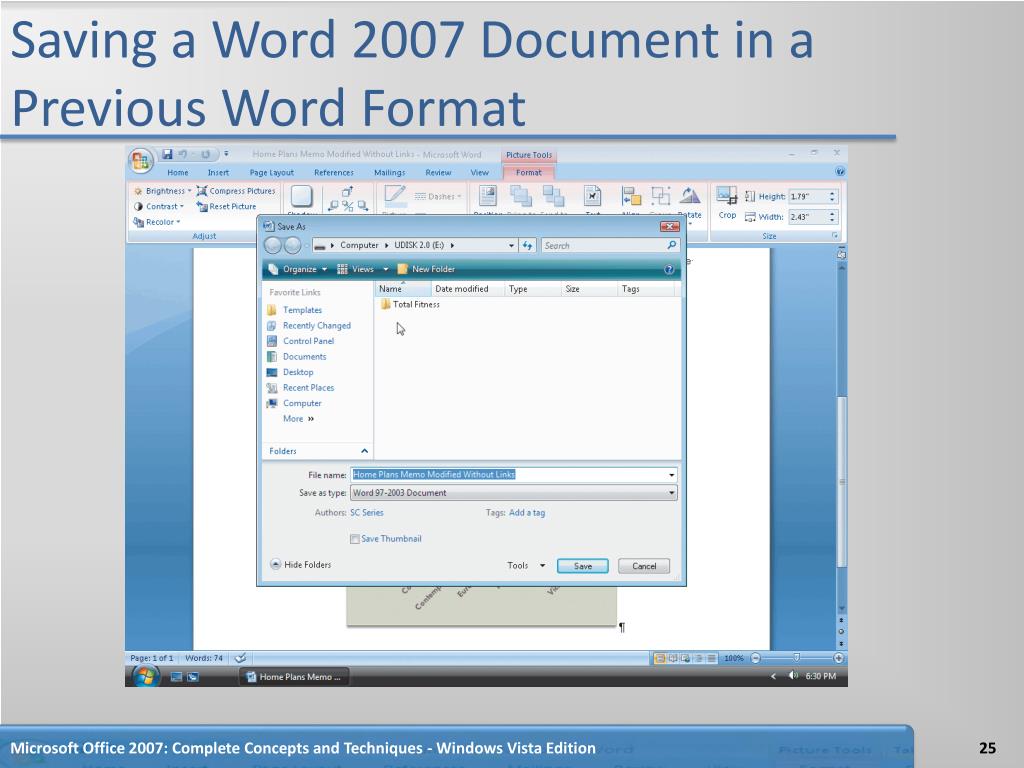Switch to the Mailings tab
This screenshot has width=1024, height=768.
[389, 172]
